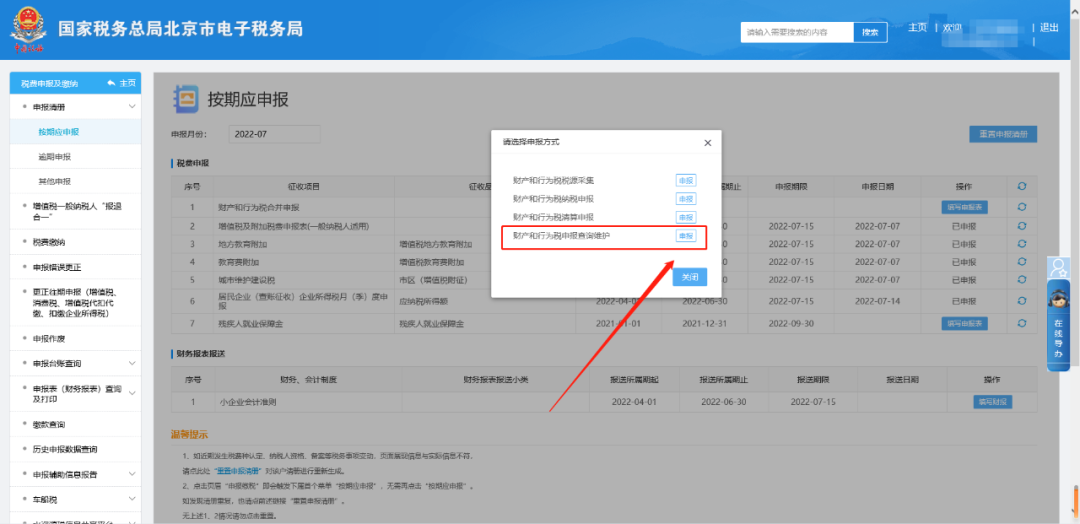Expand the 车船税 sidebar section
Image resolution: width=1080 pixels, height=524 pixels.
pos(132,499)
